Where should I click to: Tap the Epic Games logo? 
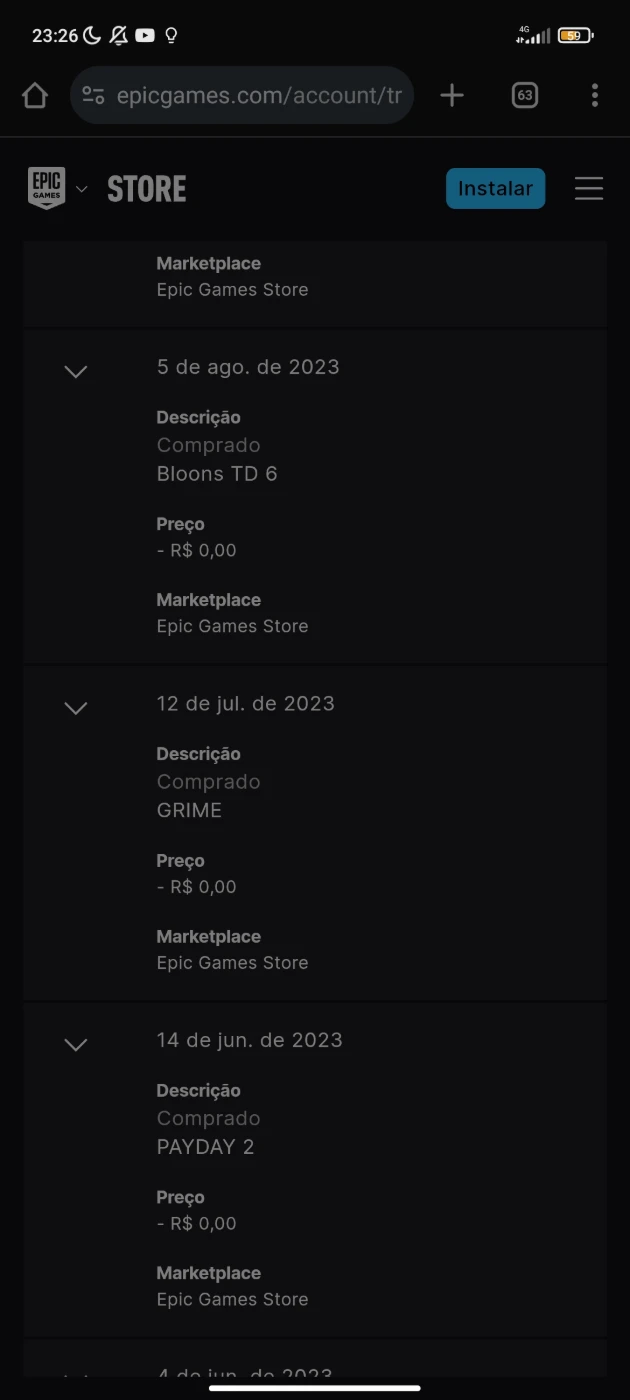pos(46,188)
